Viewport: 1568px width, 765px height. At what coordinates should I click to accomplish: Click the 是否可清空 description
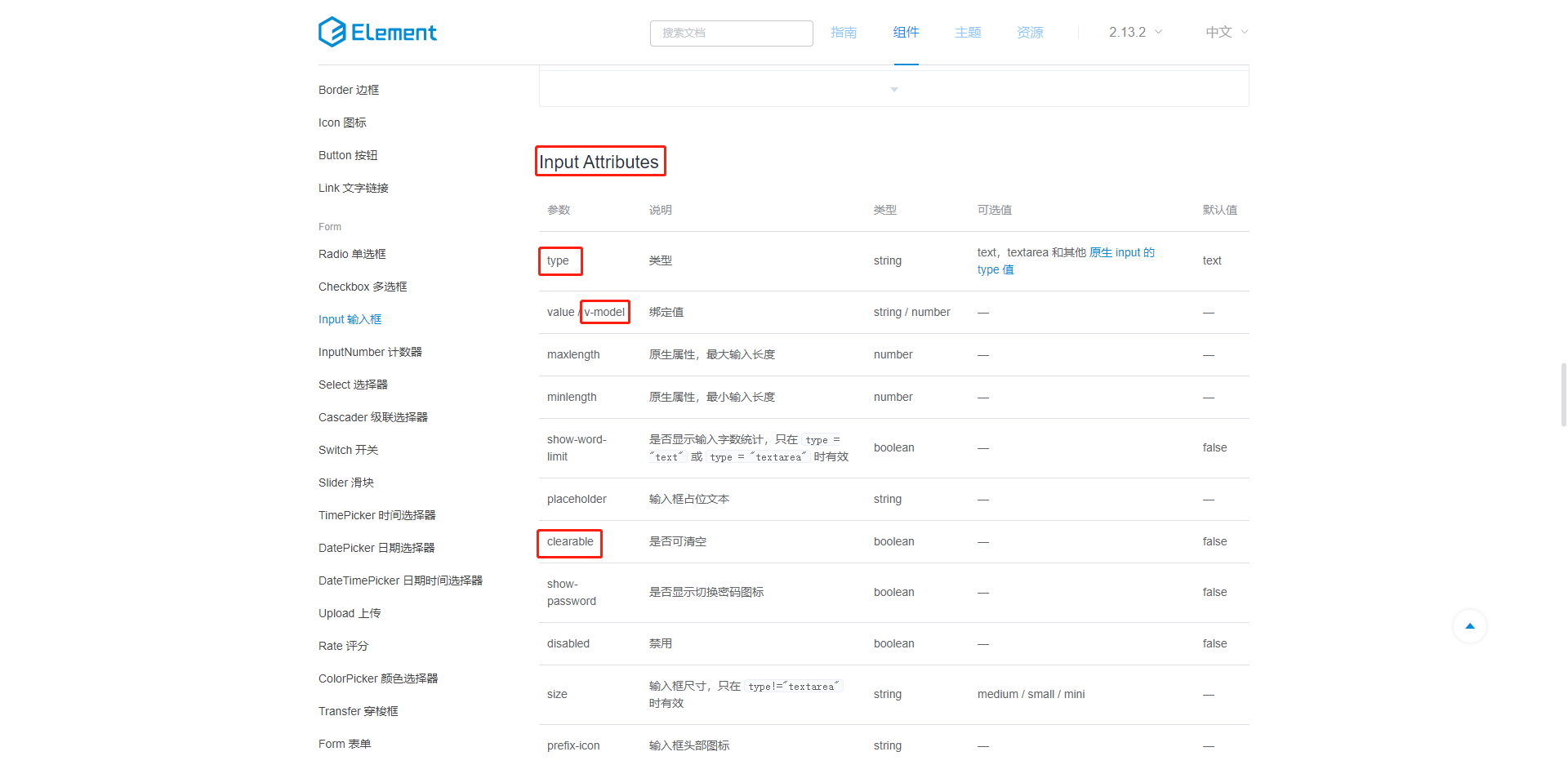click(678, 541)
